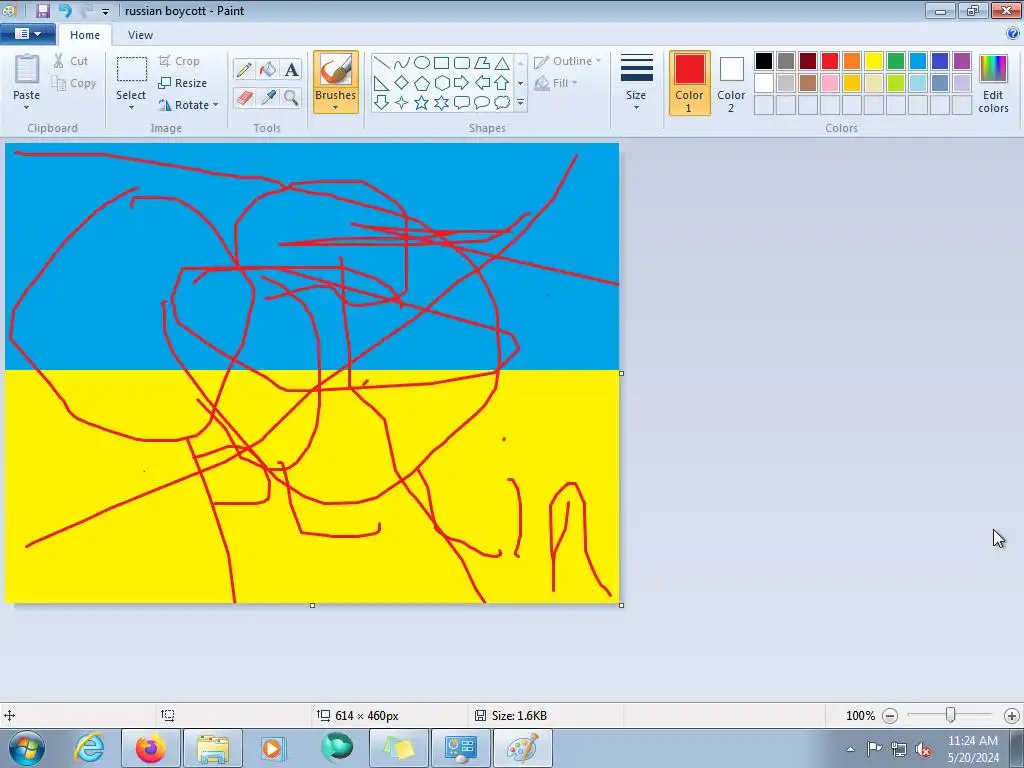1024x768 pixels.
Task: Open Internet Explorer from the taskbar
Action: pyautogui.click(x=89, y=748)
